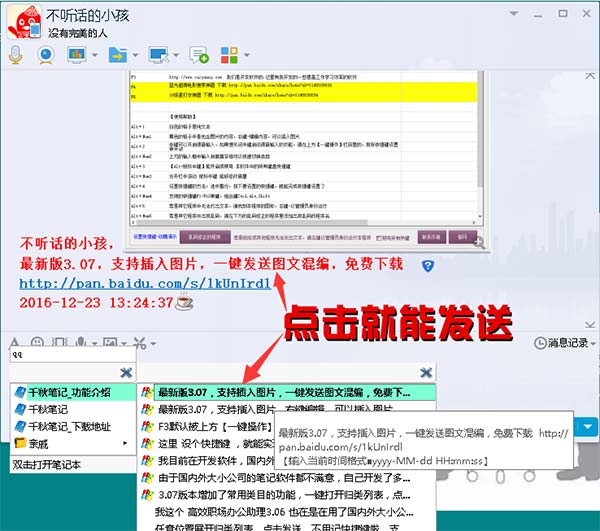Click the blue shield question icon
Viewport: 600px width, 531px height.
point(428,266)
